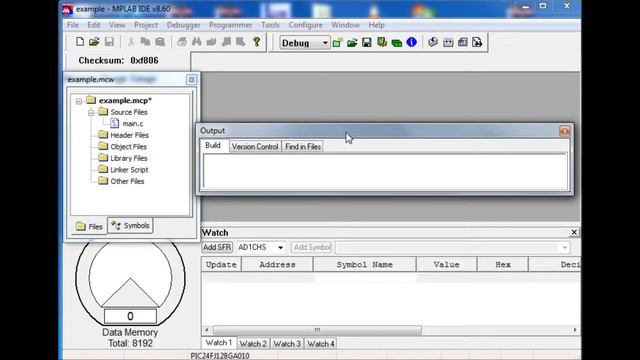Screen dimensions: 640x360
Task: Click the yellow question mark Help icon
Action: click(256, 42)
